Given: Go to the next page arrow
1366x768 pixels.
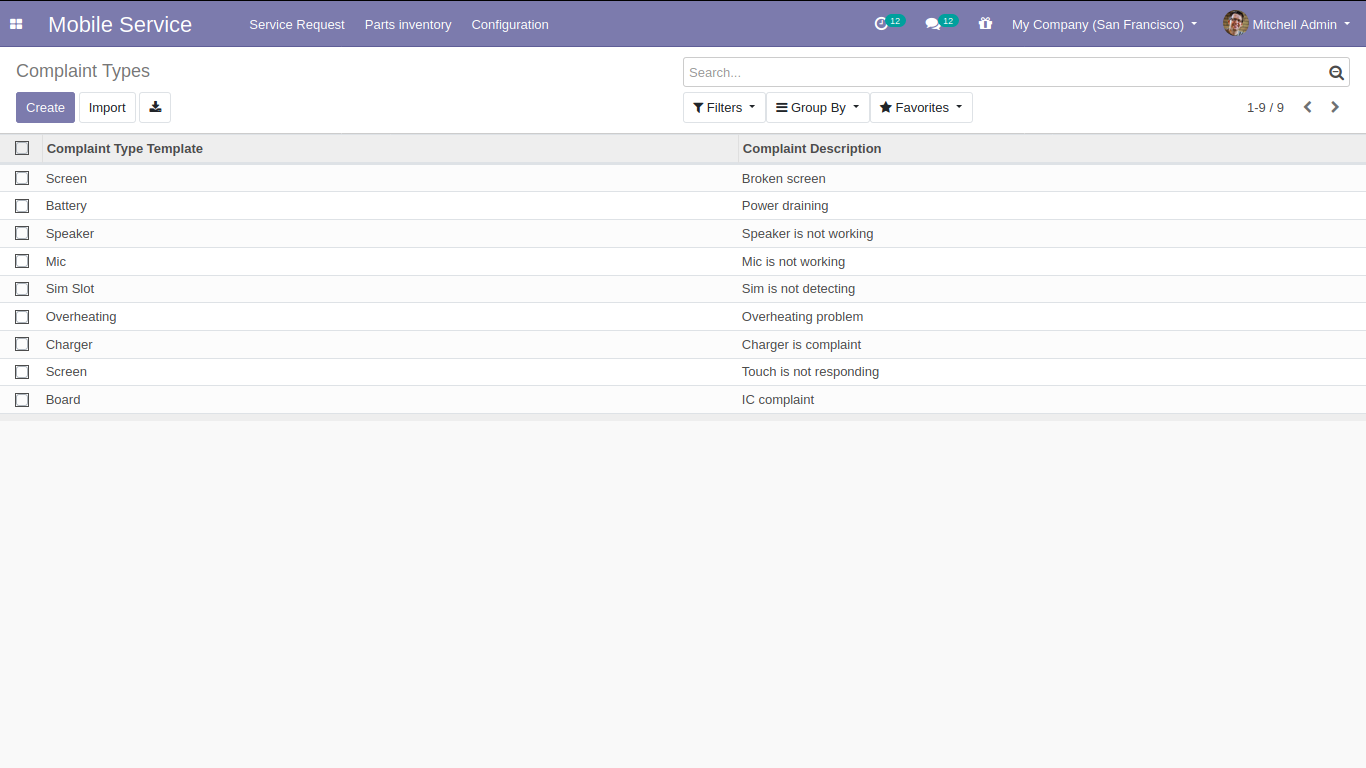Looking at the screenshot, I should tap(1335, 107).
